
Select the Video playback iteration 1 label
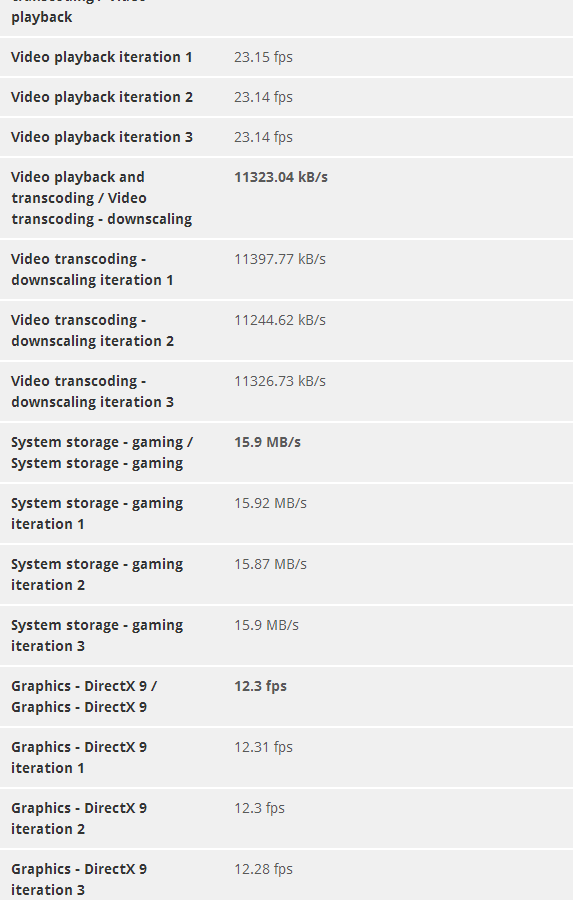tap(102, 57)
